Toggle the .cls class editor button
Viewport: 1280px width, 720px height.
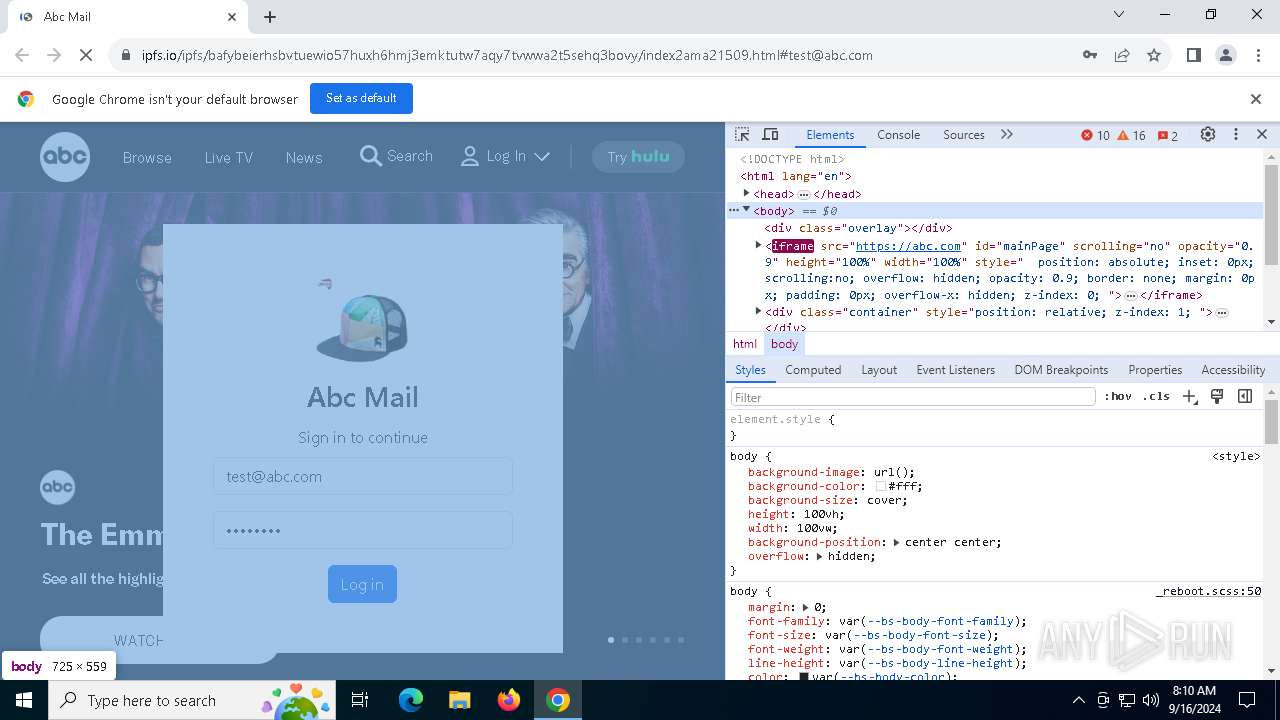[x=1156, y=397]
